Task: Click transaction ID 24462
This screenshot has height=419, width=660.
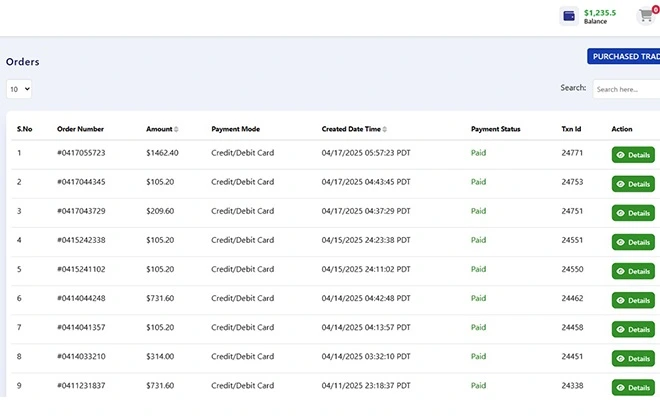Action: coord(572,298)
